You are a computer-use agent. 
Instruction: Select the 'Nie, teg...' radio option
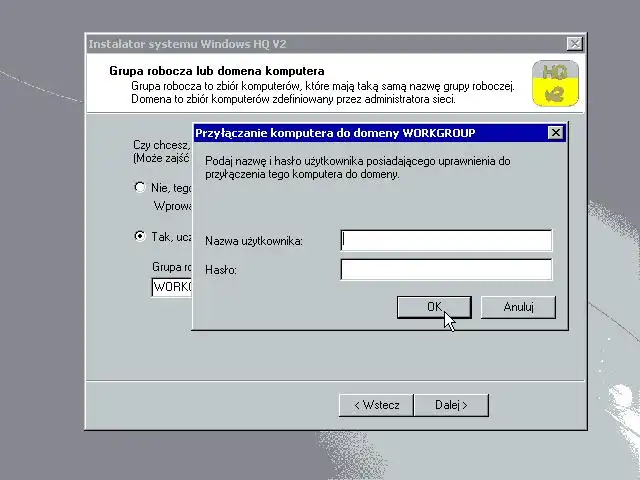click(140, 187)
